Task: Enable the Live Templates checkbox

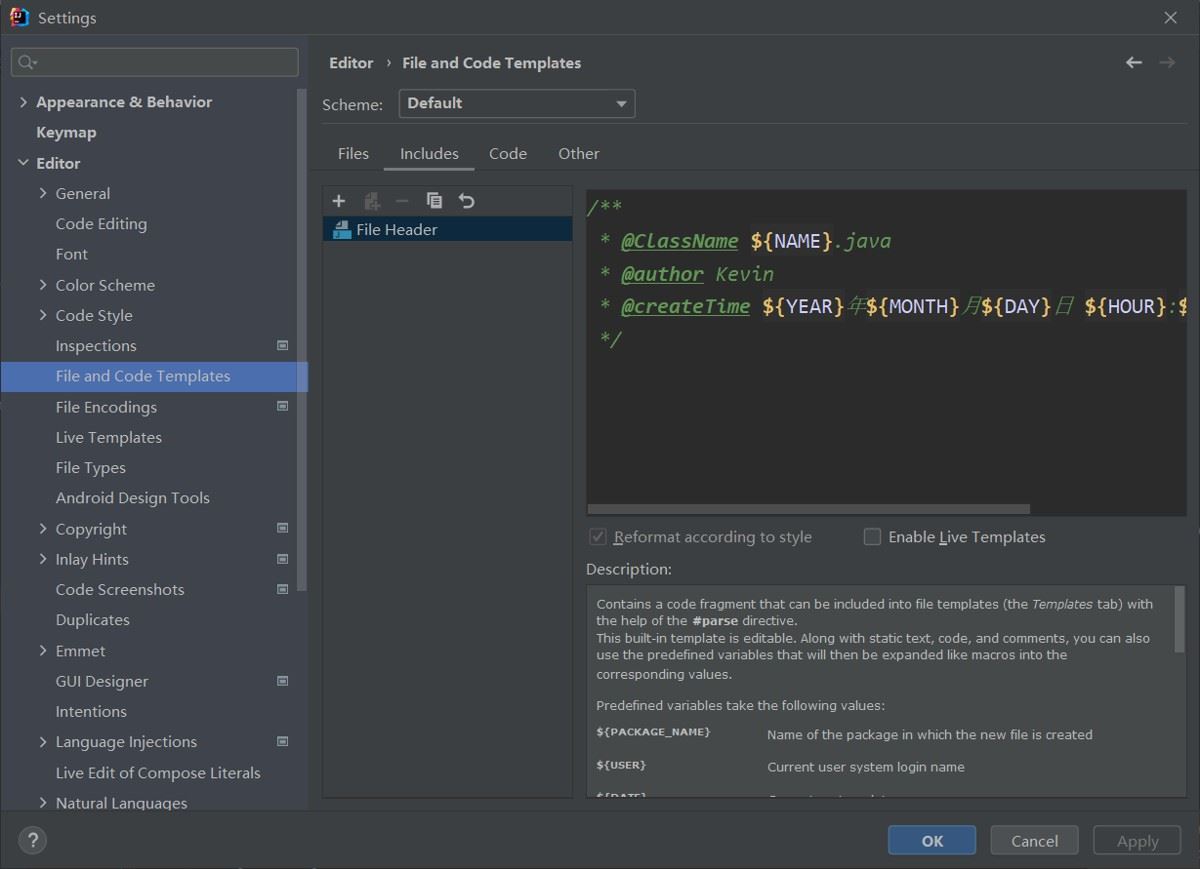Action: click(x=872, y=537)
